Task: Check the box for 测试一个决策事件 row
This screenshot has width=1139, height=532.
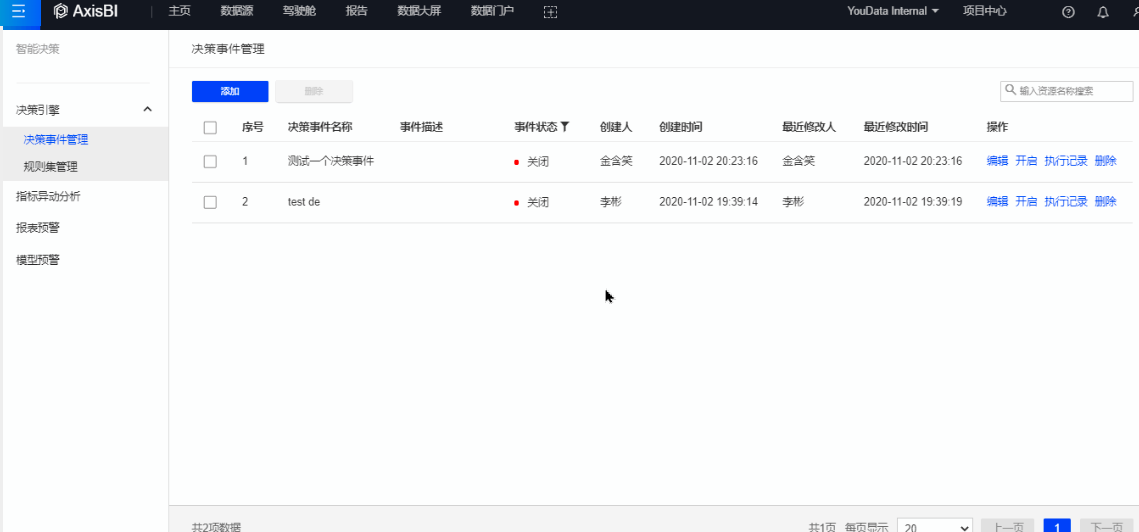Action: pos(210,161)
